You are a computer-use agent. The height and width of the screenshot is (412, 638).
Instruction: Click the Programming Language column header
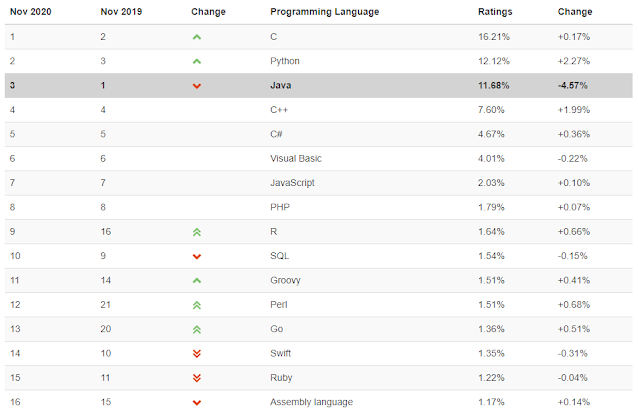324,12
